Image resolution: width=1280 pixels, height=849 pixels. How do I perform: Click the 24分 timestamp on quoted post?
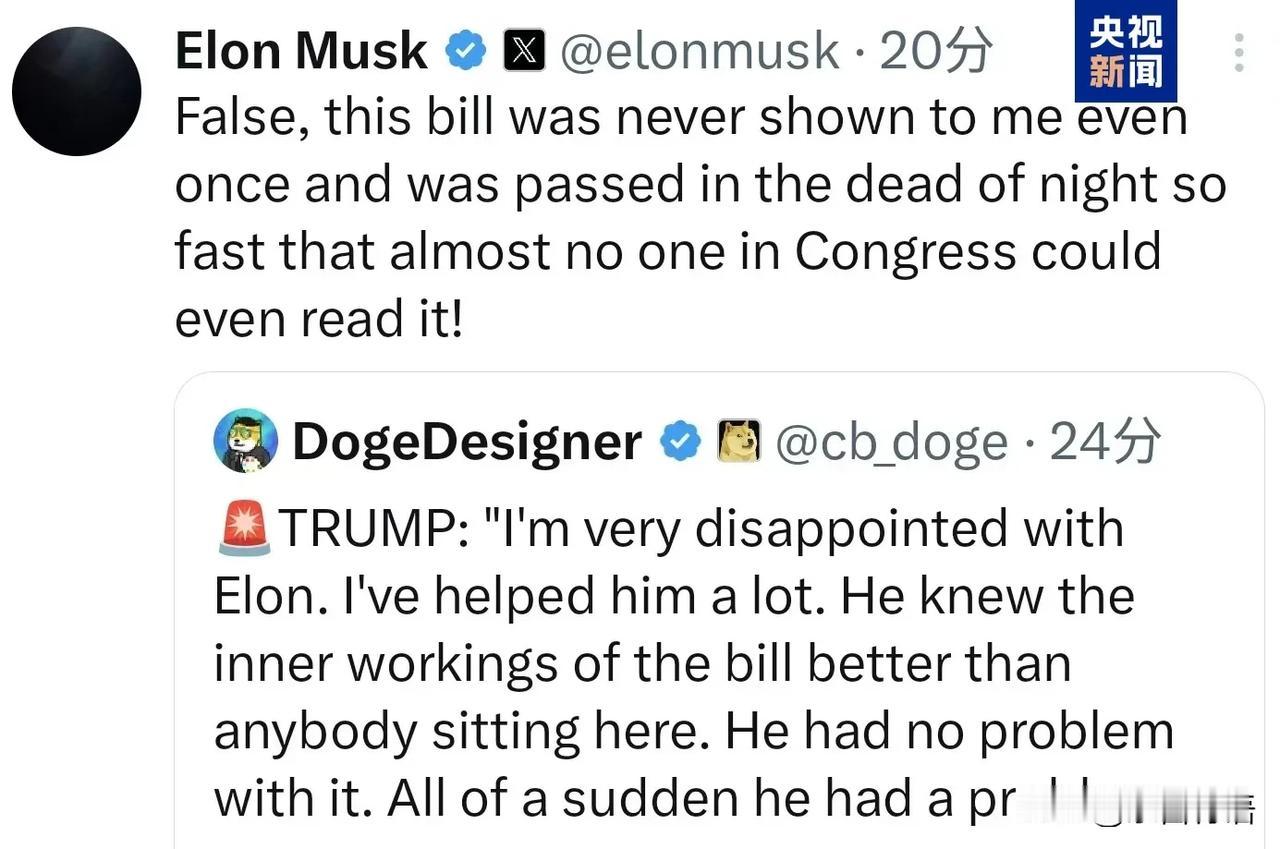click(1105, 441)
